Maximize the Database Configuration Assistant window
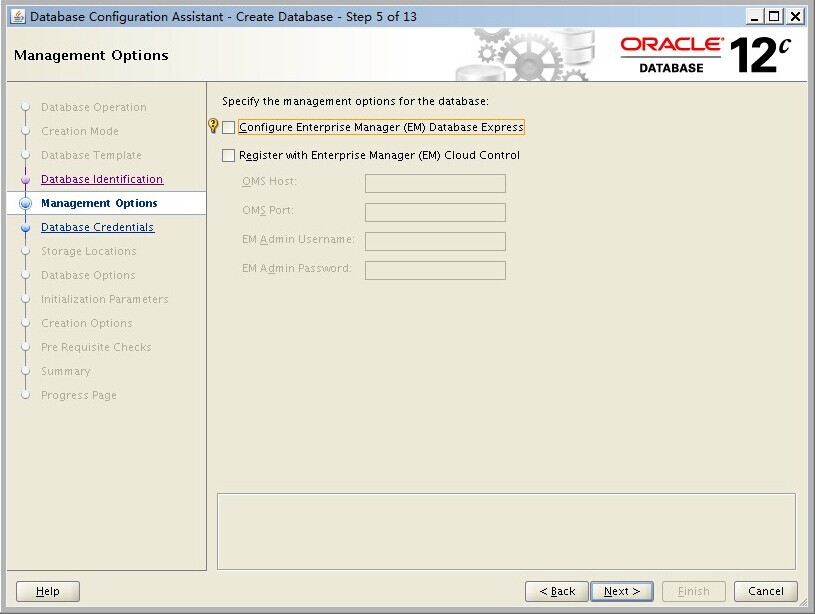This screenshot has height=614, width=815. click(x=775, y=16)
